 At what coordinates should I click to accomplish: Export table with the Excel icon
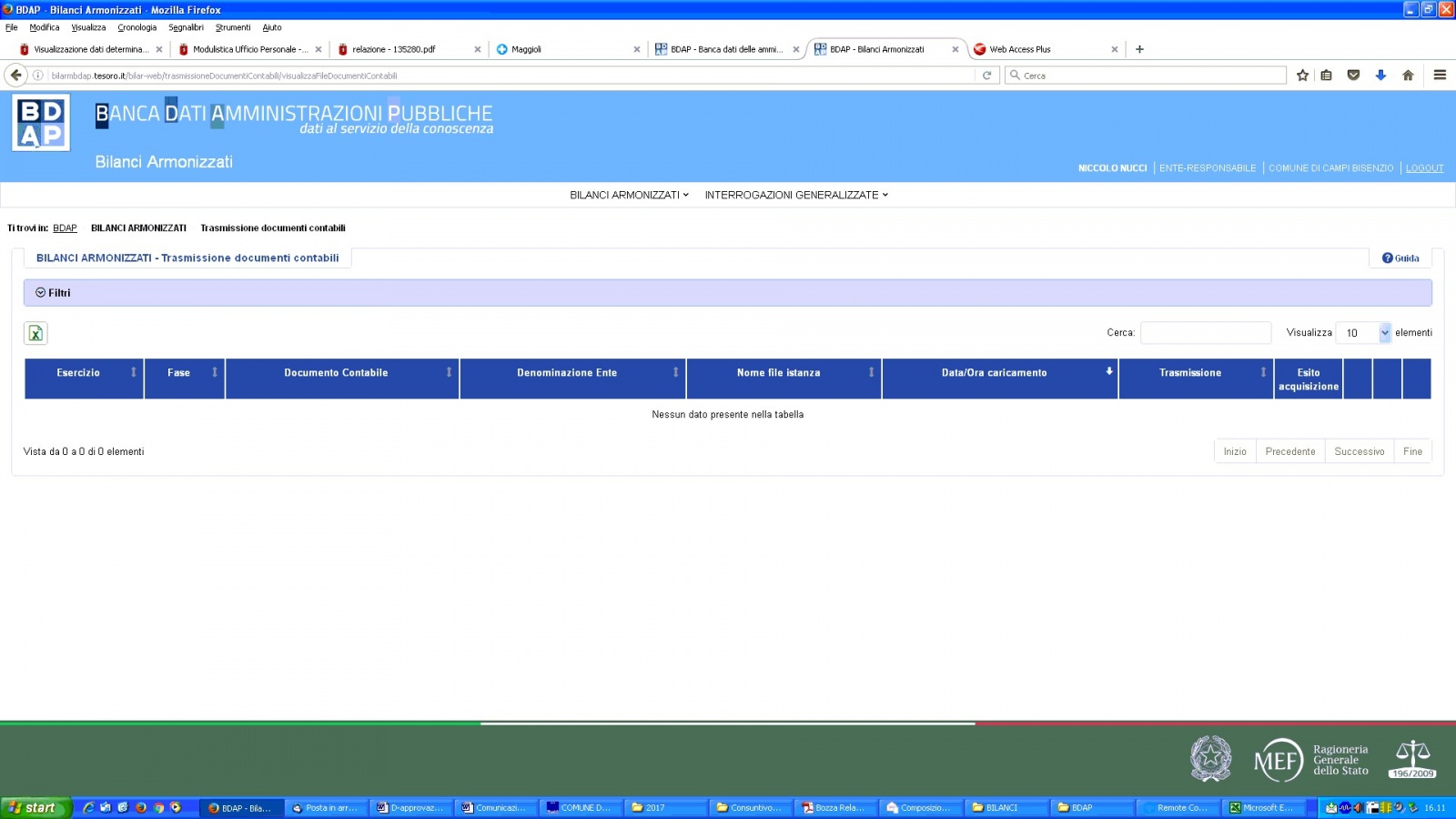(x=35, y=334)
